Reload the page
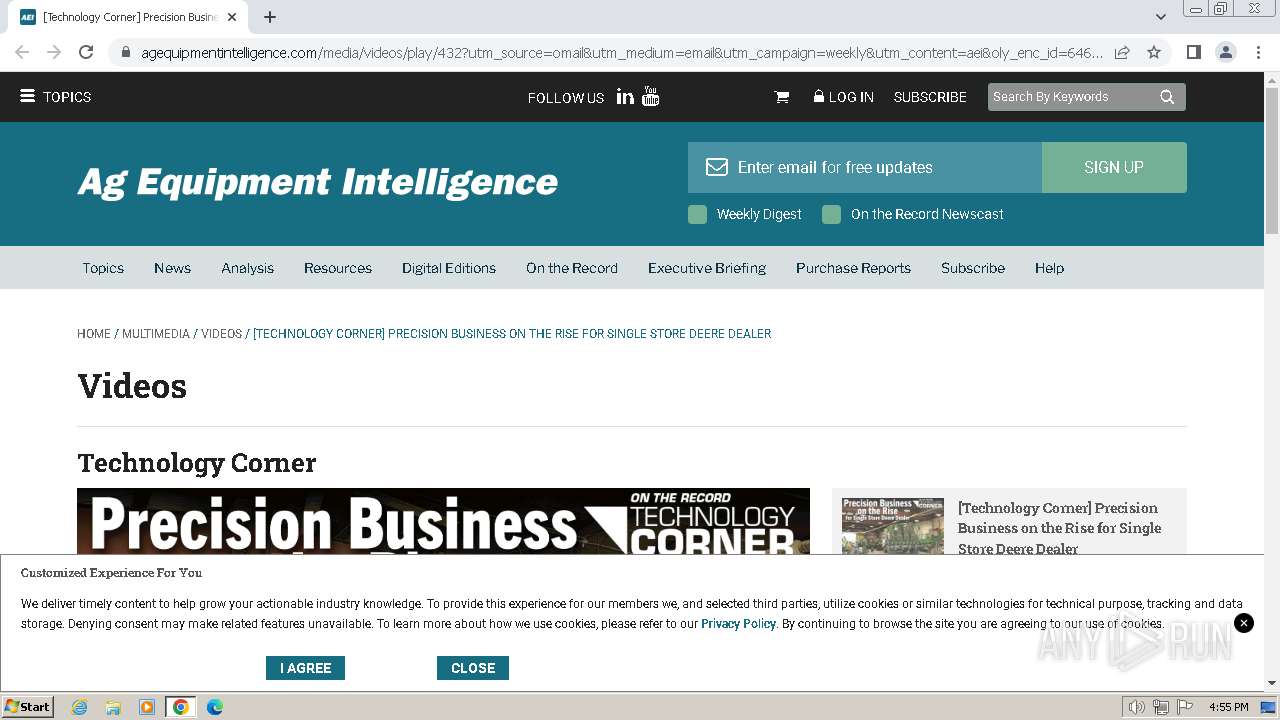 tap(86, 52)
